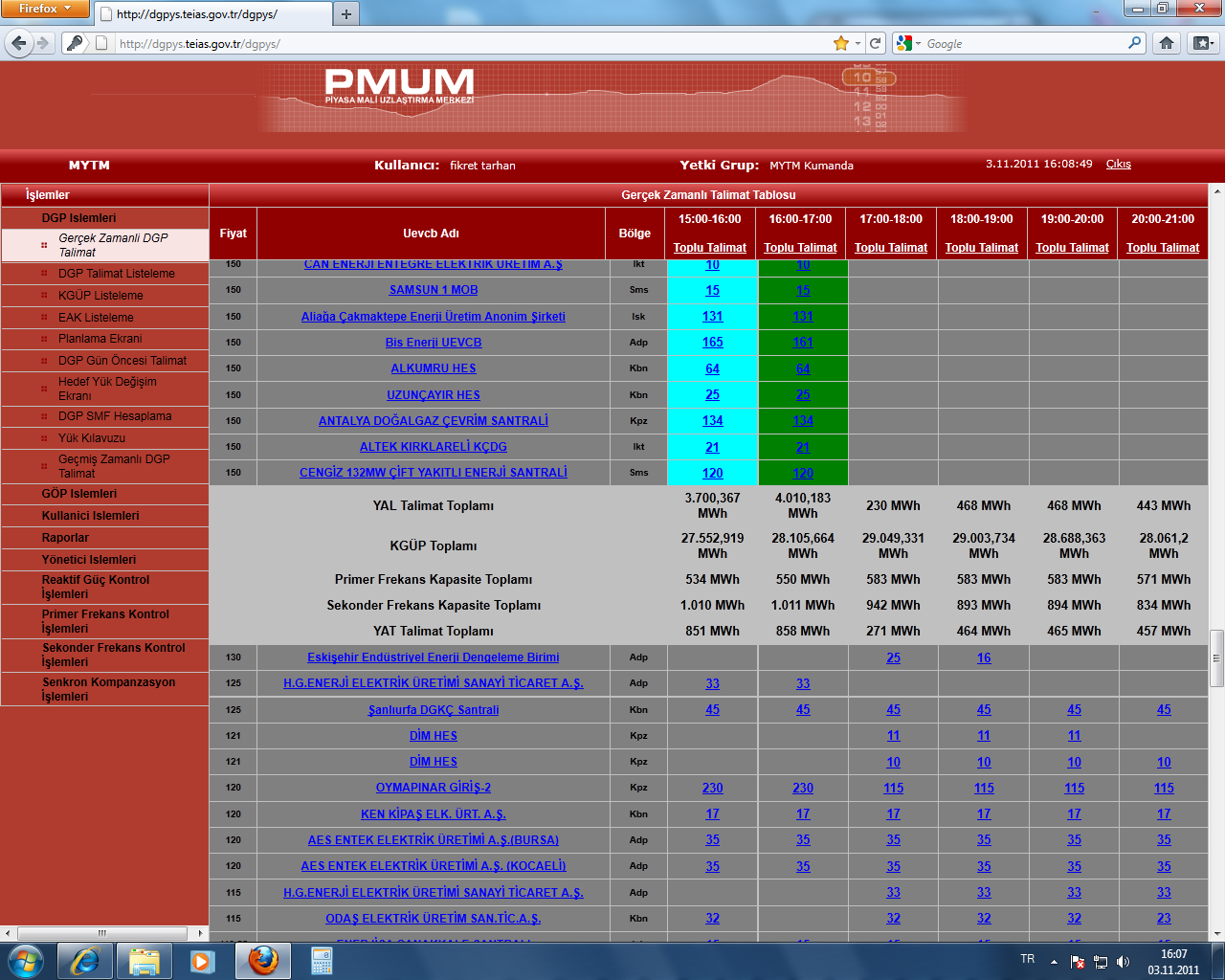
Task: Click the cyan 165 cell for Bis Enerji
Action: (713, 343)
